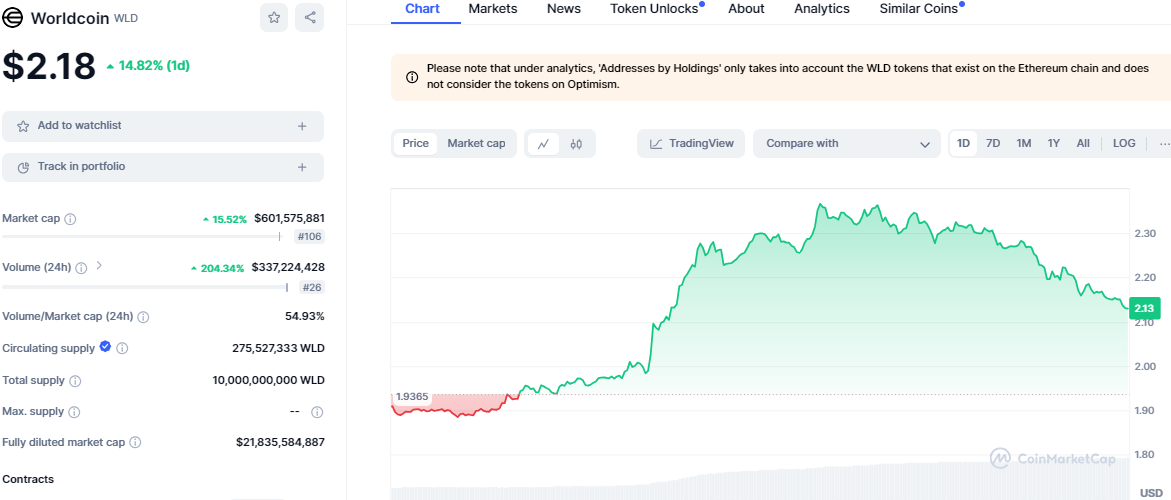Image resolution: width=1171 pixels, height=500 pixels.
Task: Click the Market cap rank progress bar
Action: [x=141, y=237]
